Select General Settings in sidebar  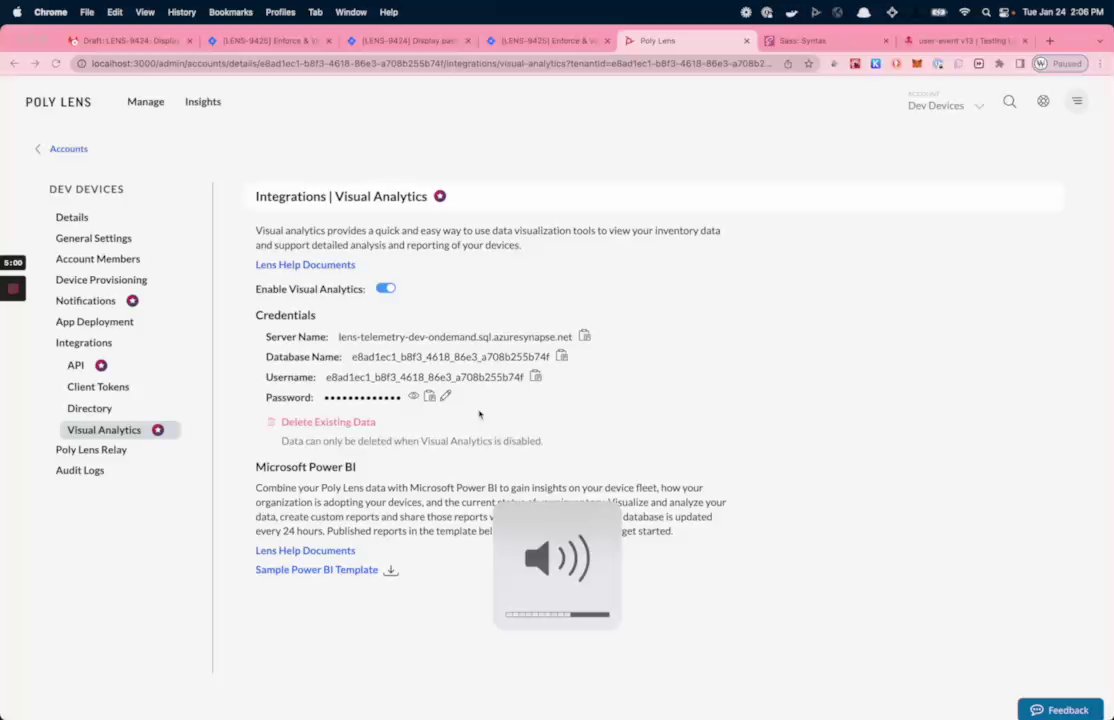(93, 238)
